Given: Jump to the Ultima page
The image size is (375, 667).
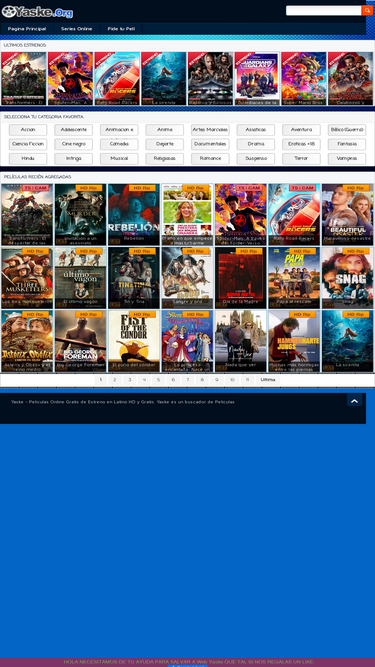Looking at the screenshot, I should tap(268, 380).
